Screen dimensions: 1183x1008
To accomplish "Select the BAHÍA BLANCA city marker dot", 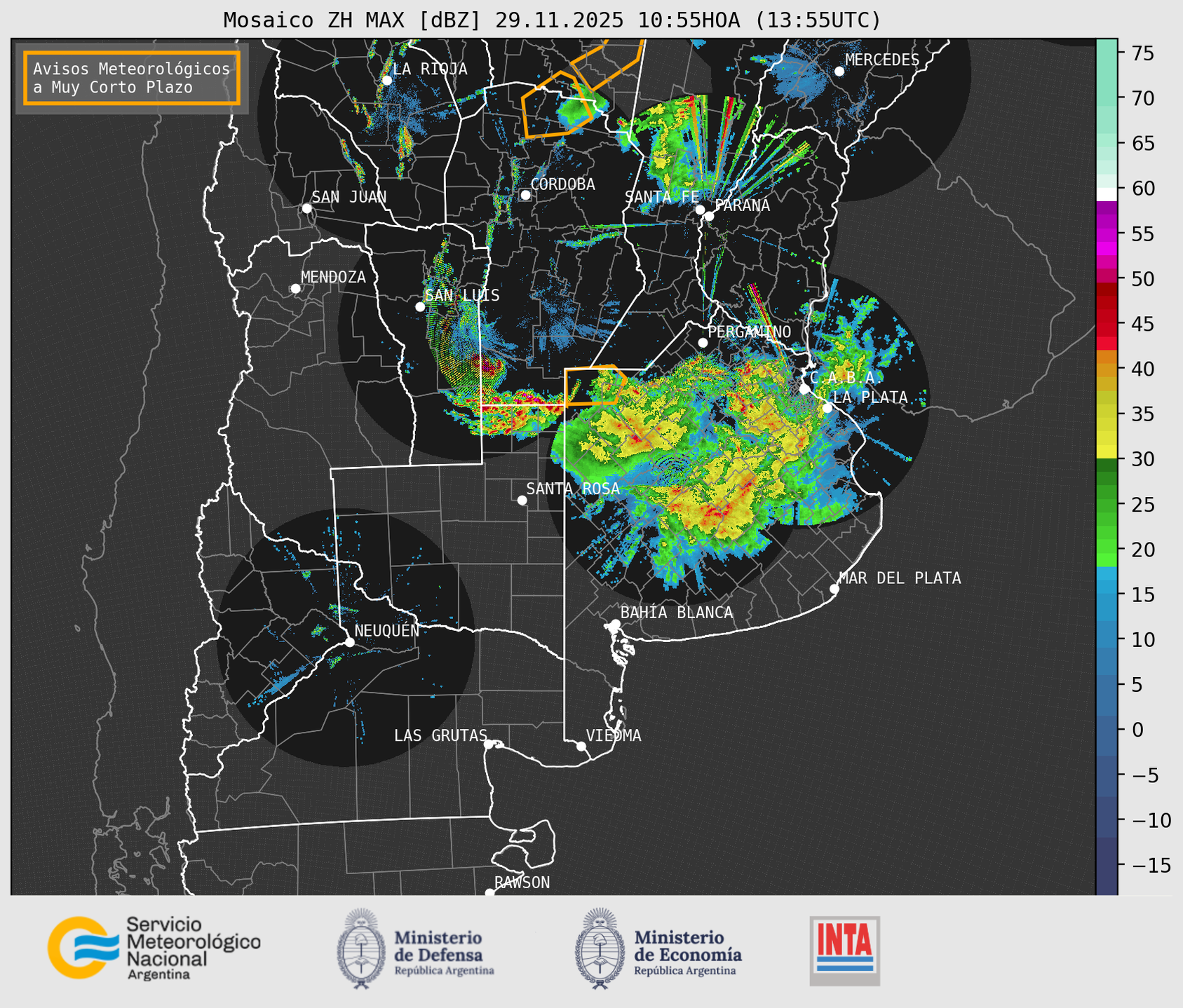I will [615, 624].
